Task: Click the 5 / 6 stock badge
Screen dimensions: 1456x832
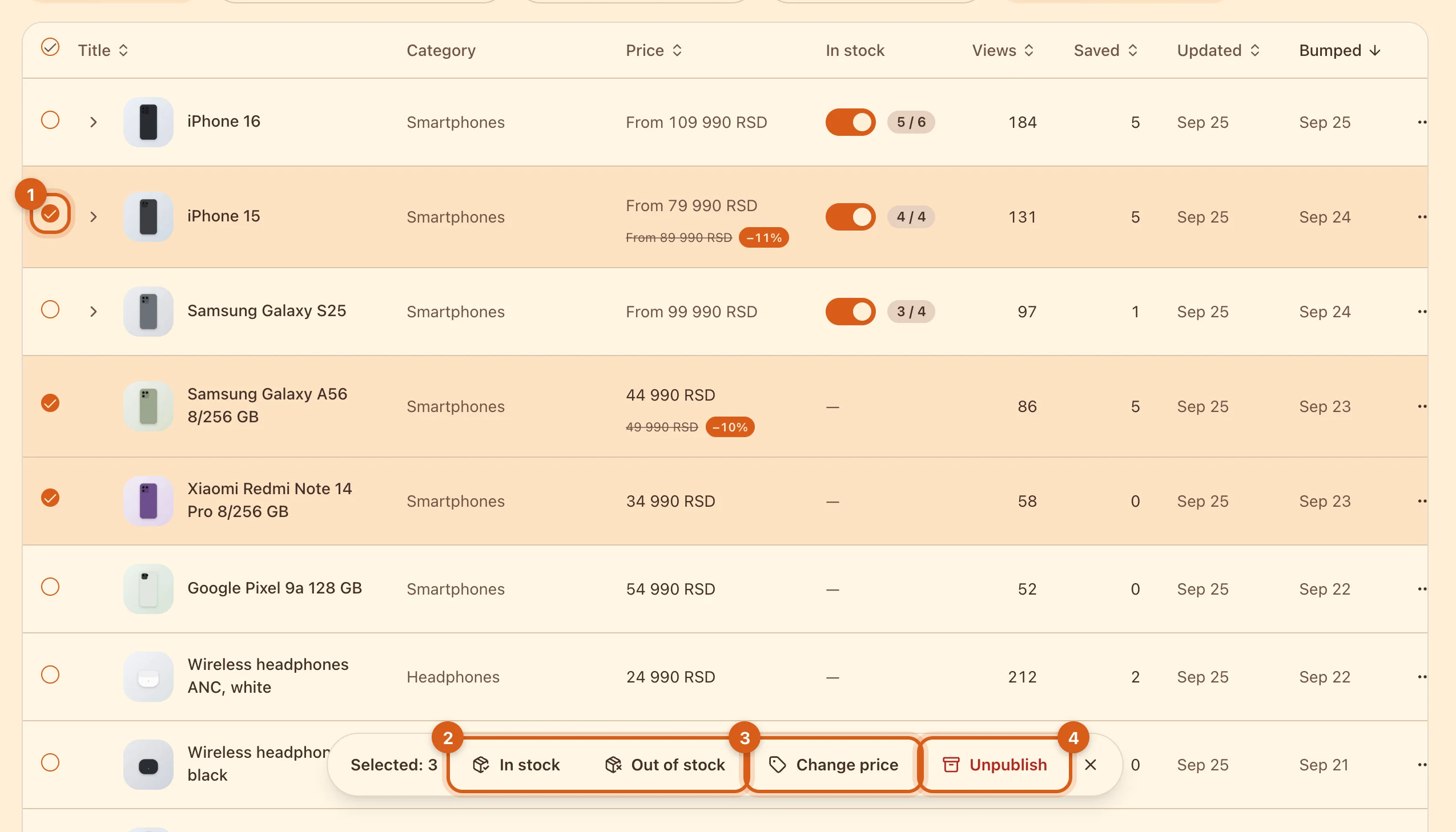Action: 911,122
